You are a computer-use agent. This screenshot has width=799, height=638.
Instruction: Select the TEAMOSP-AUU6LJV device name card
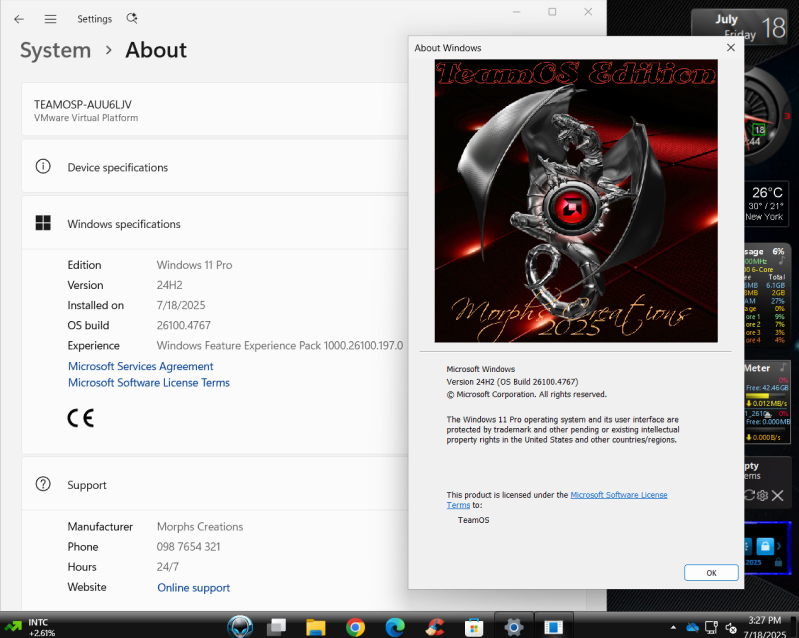(215, 110)
